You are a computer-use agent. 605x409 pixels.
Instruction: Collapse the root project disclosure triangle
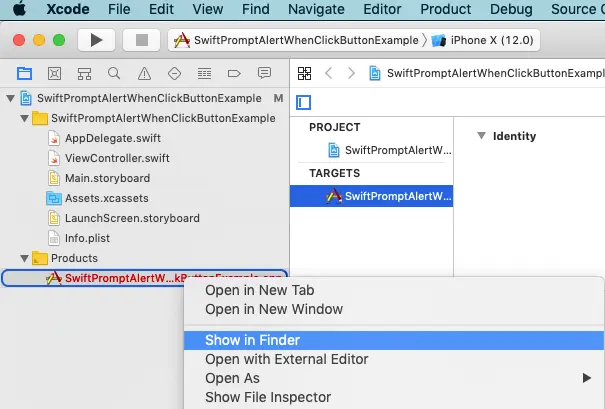pos(10,98)
